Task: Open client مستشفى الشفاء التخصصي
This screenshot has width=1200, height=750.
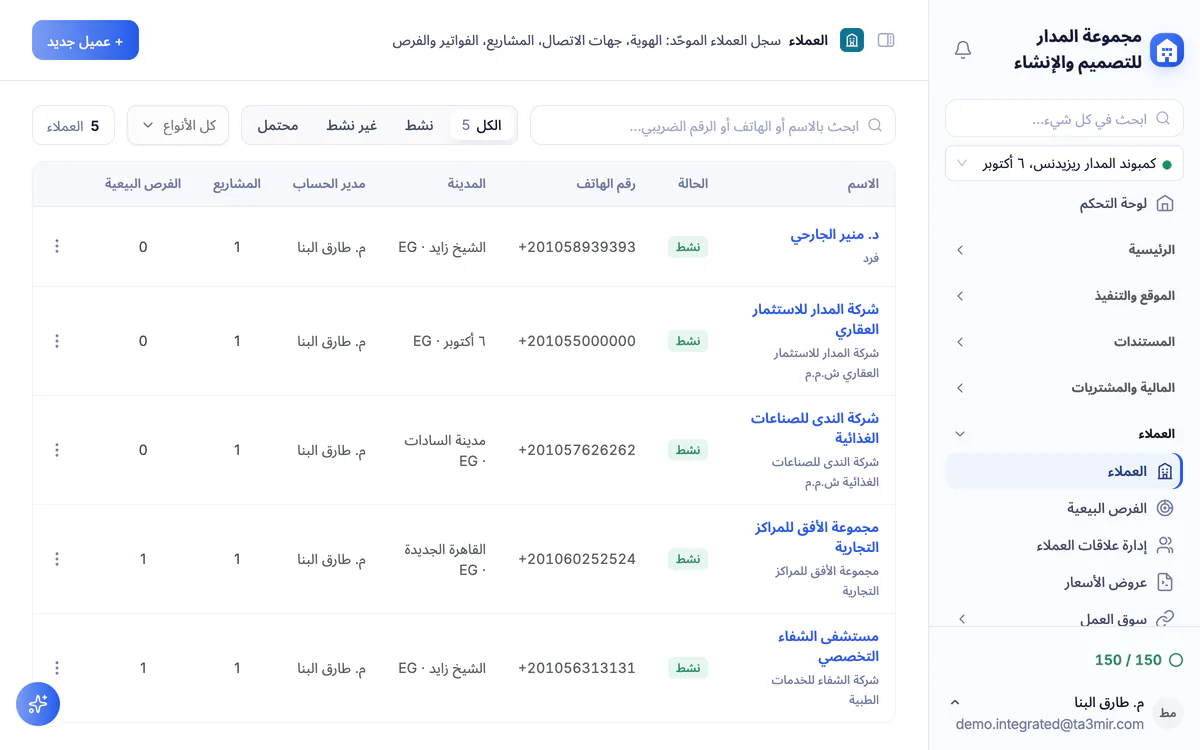Action: (x=829, y=646)
